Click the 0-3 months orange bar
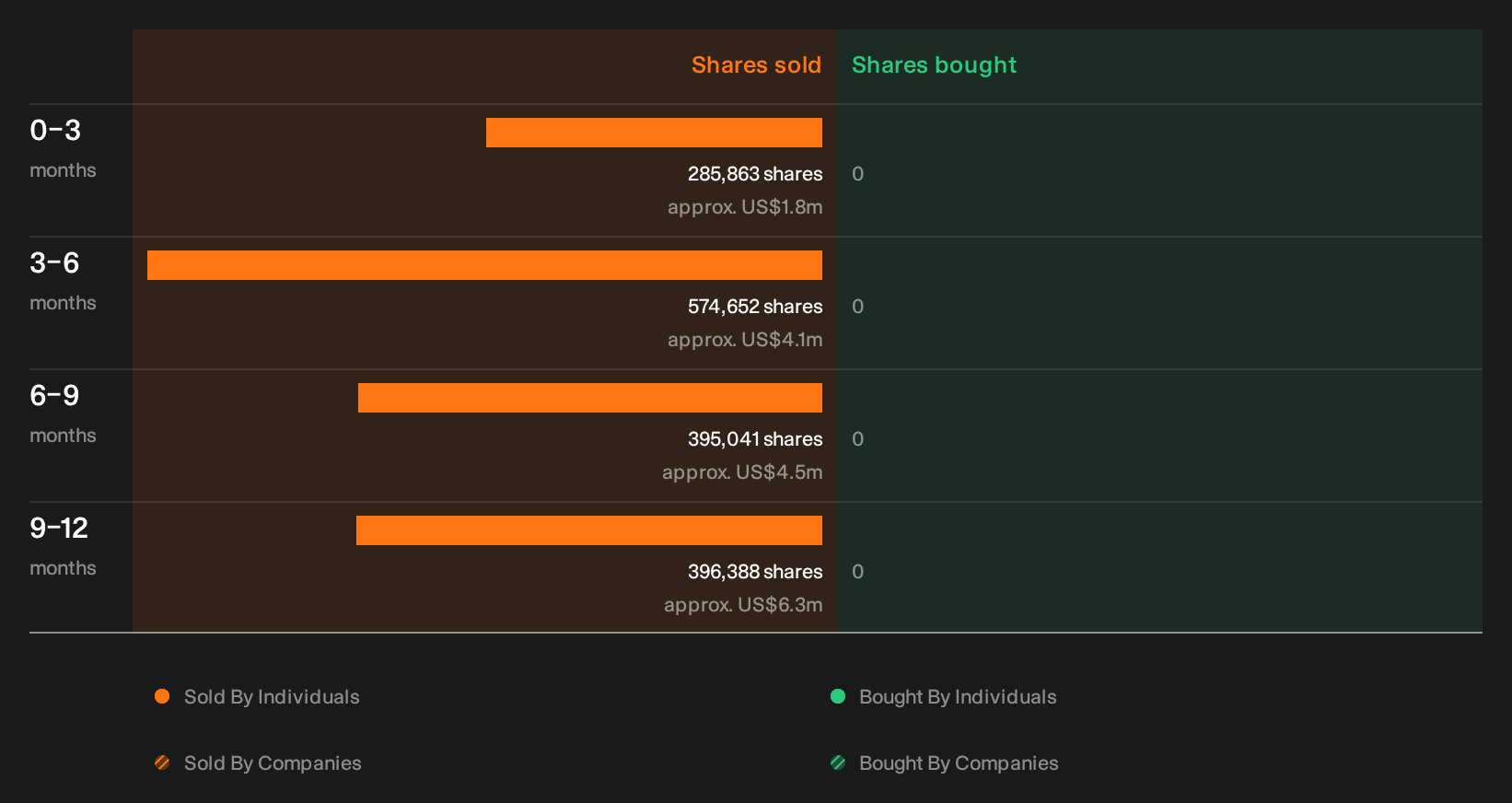The image size is (1512, 803). [654, 133]
